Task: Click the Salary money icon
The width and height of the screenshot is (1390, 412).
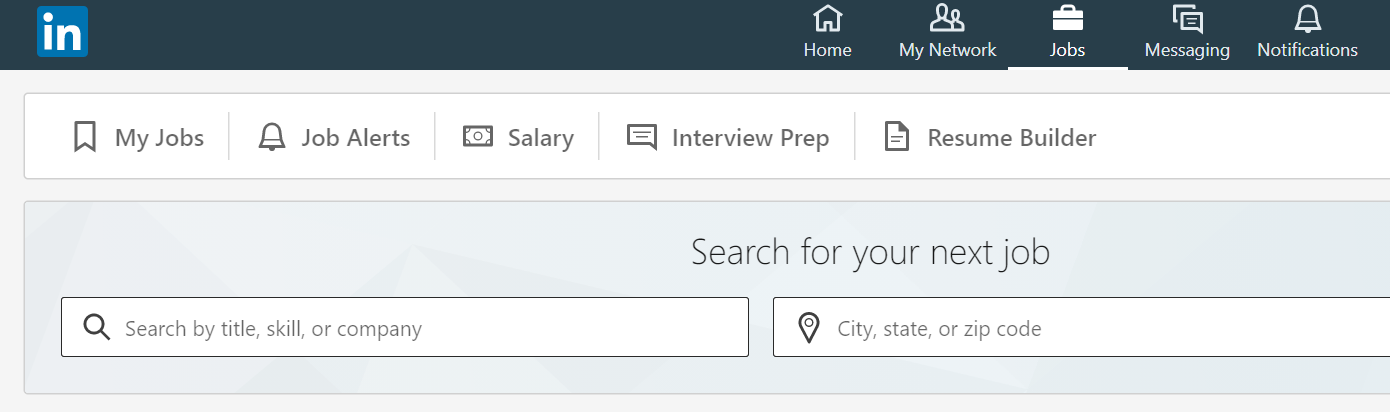Action: coord(478,136)
